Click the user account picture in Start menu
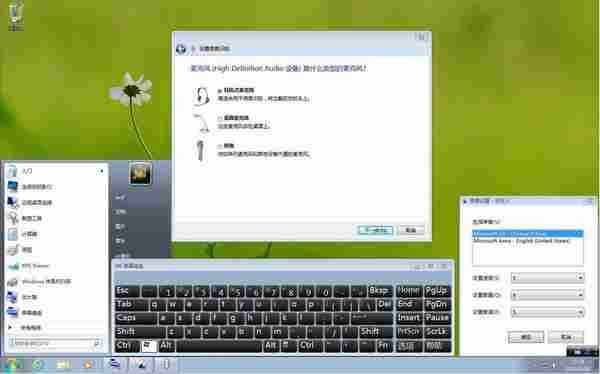The image size is (600, 374). pos(140,173)
